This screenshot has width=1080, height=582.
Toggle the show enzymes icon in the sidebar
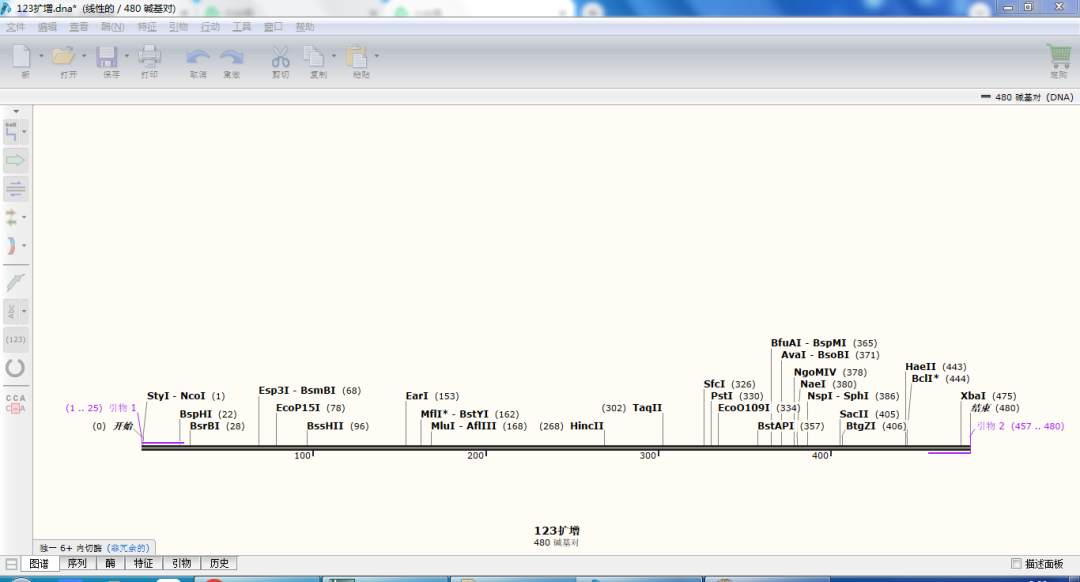(x=11, y=131)
